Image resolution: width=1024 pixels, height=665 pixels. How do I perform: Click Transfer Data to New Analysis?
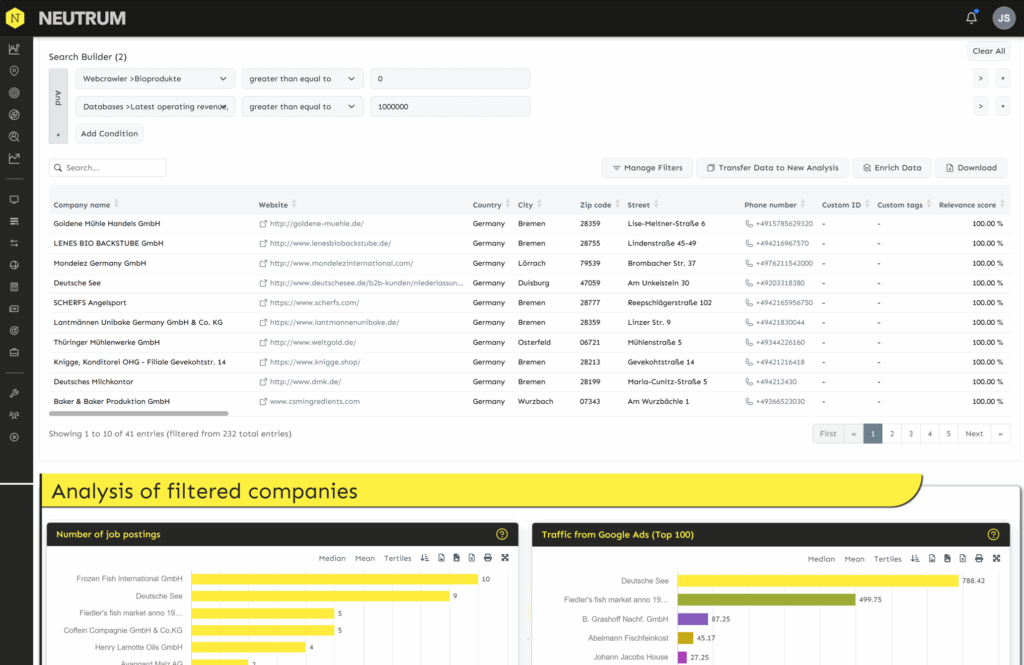point(772,168)
